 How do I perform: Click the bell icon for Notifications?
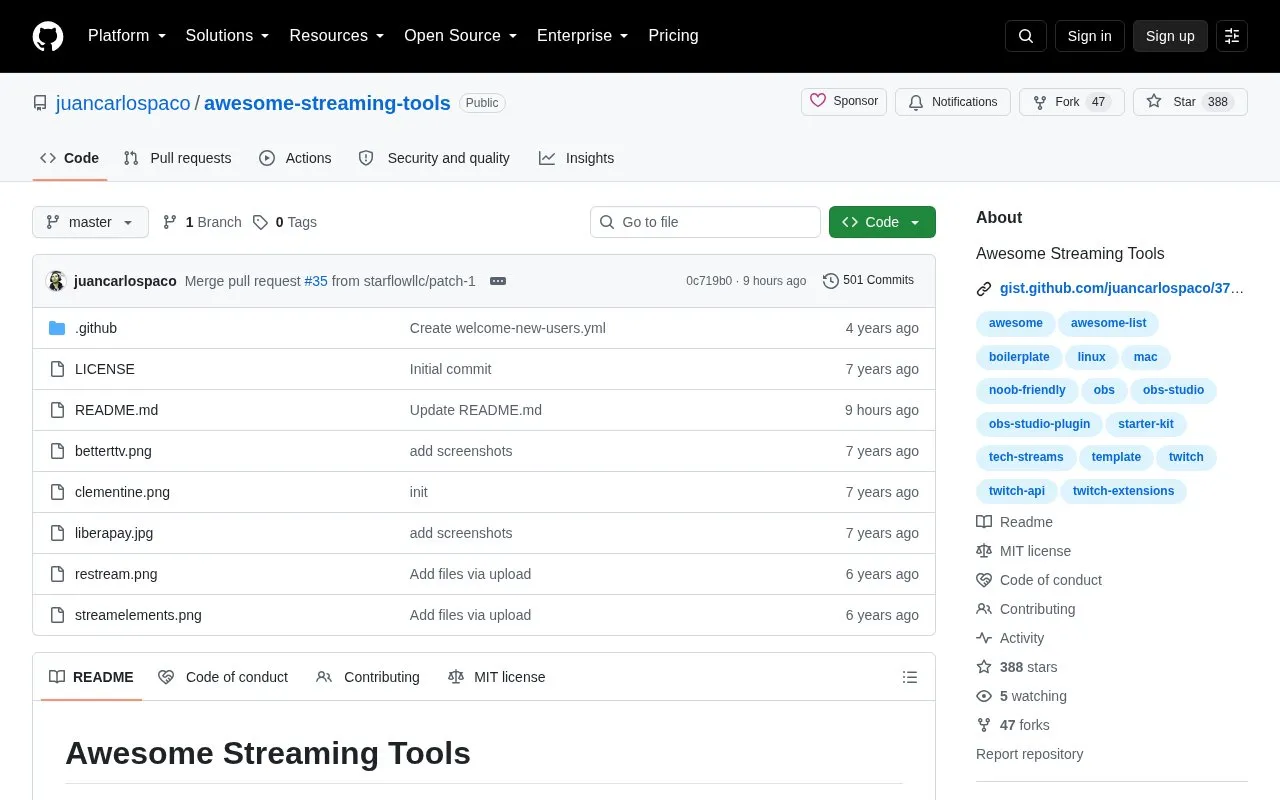pos(916,102)
